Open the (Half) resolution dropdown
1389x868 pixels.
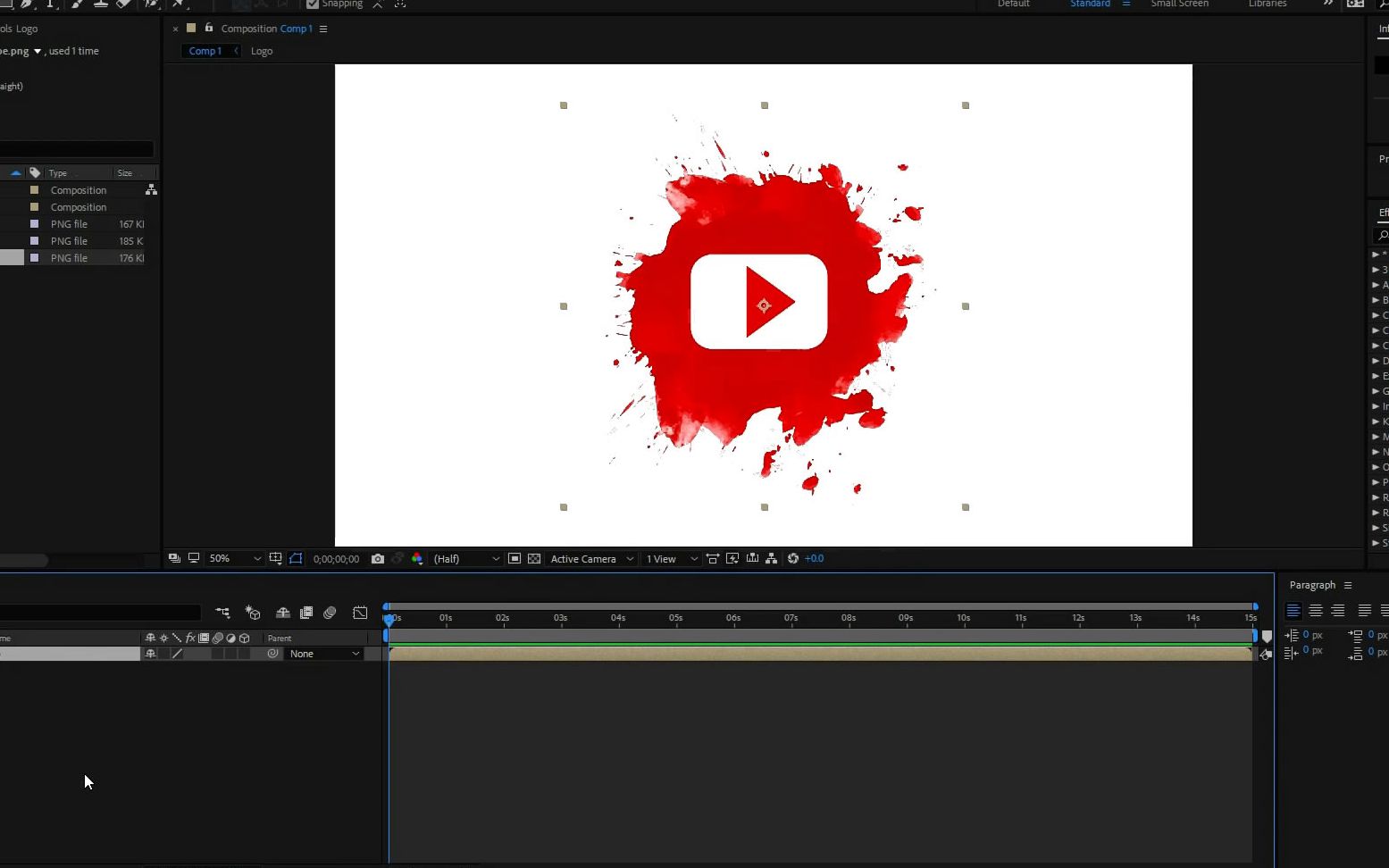pos(466,558)
